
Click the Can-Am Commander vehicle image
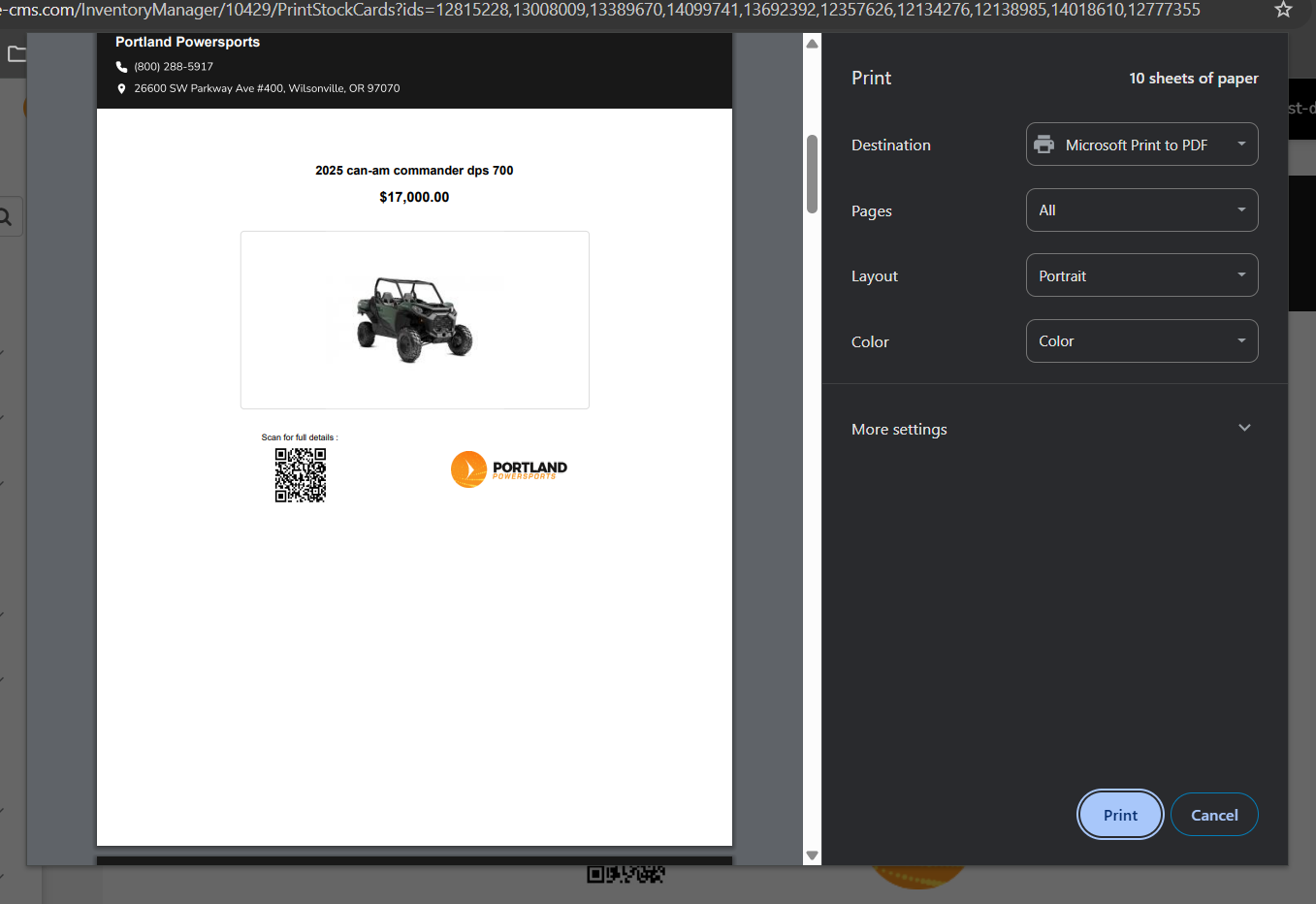414,319
